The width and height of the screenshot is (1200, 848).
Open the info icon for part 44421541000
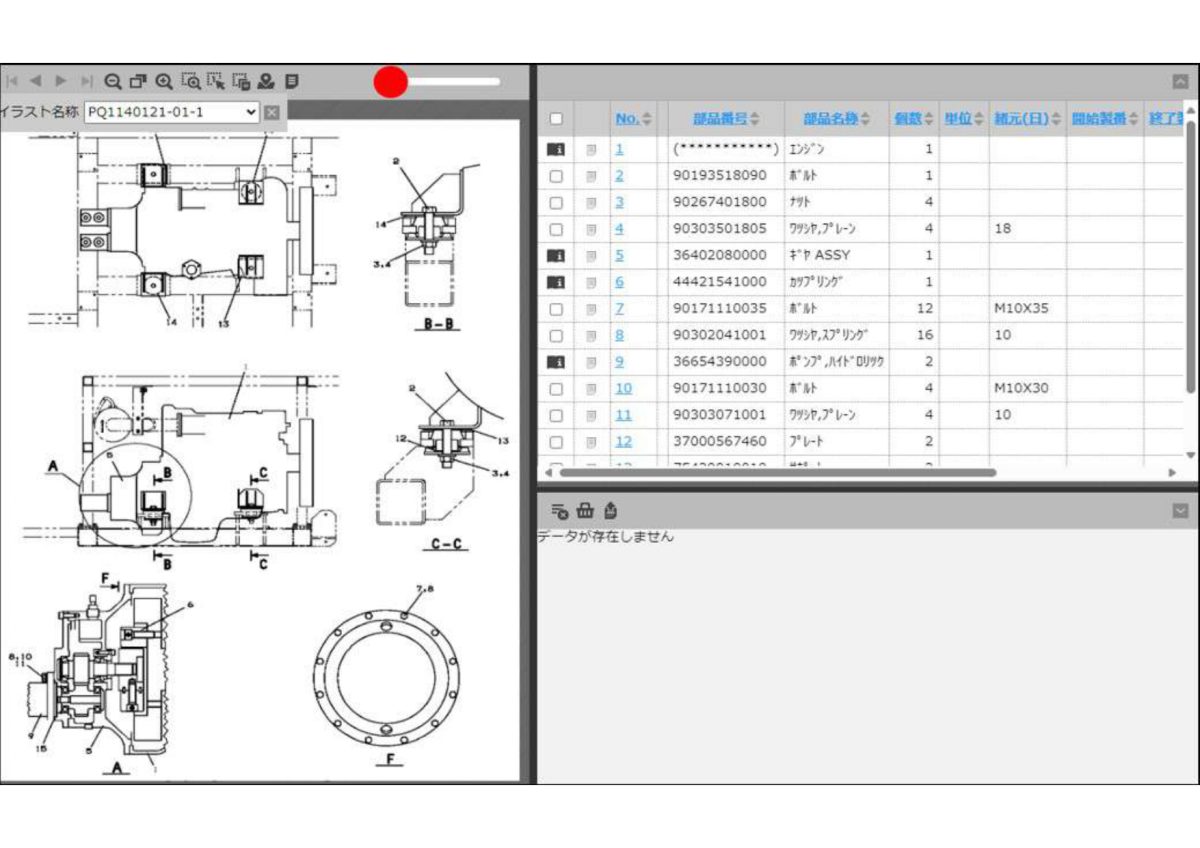click(x=556, y=282)
